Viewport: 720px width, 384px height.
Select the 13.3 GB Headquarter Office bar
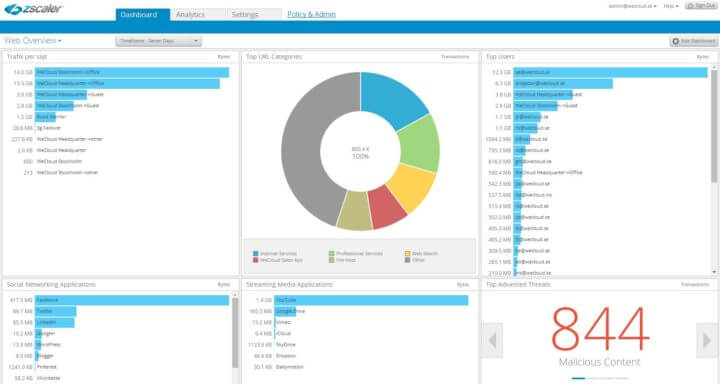(127, 83)
